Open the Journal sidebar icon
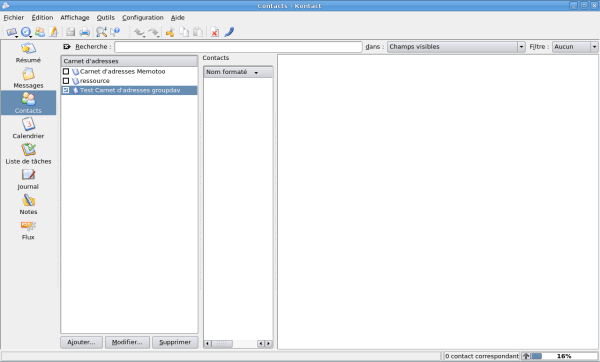Image resolution: width=600 pixels, height=362 pixels. (28, 179)
